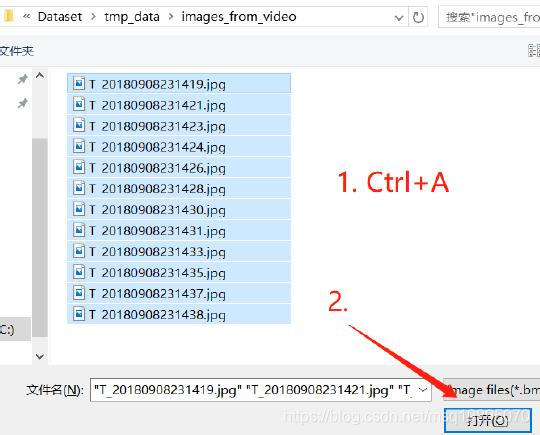
Task: Click the navigation pane scrollbar thumb
Action: [40, 238]
